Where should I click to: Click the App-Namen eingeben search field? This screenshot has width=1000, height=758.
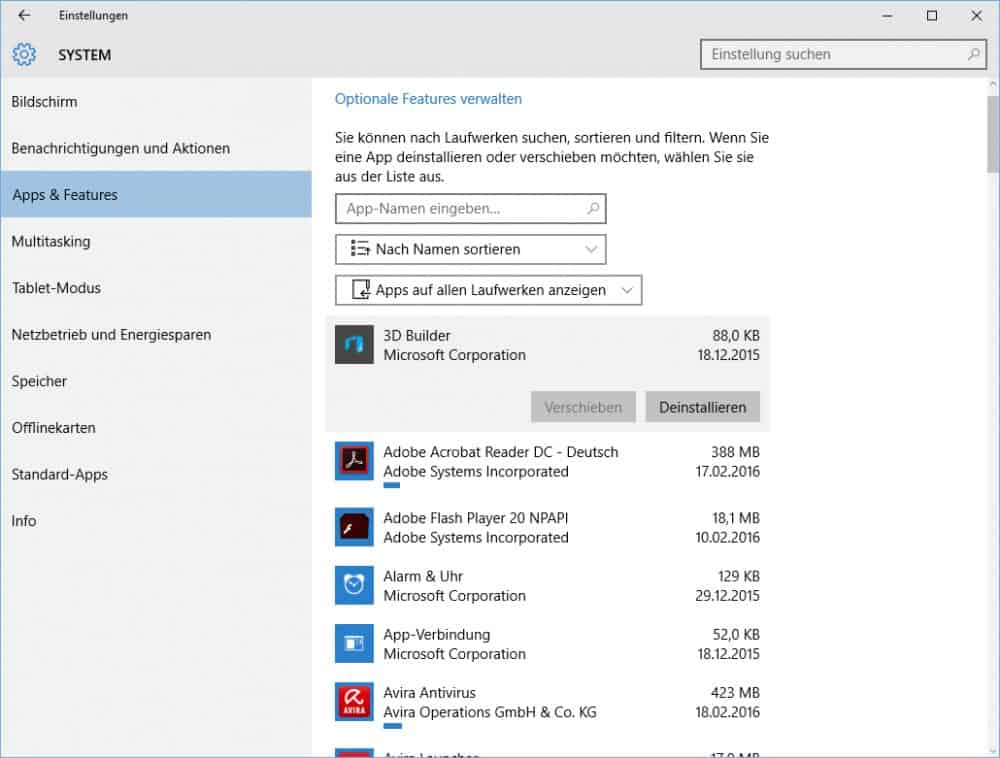pos(471,208)
